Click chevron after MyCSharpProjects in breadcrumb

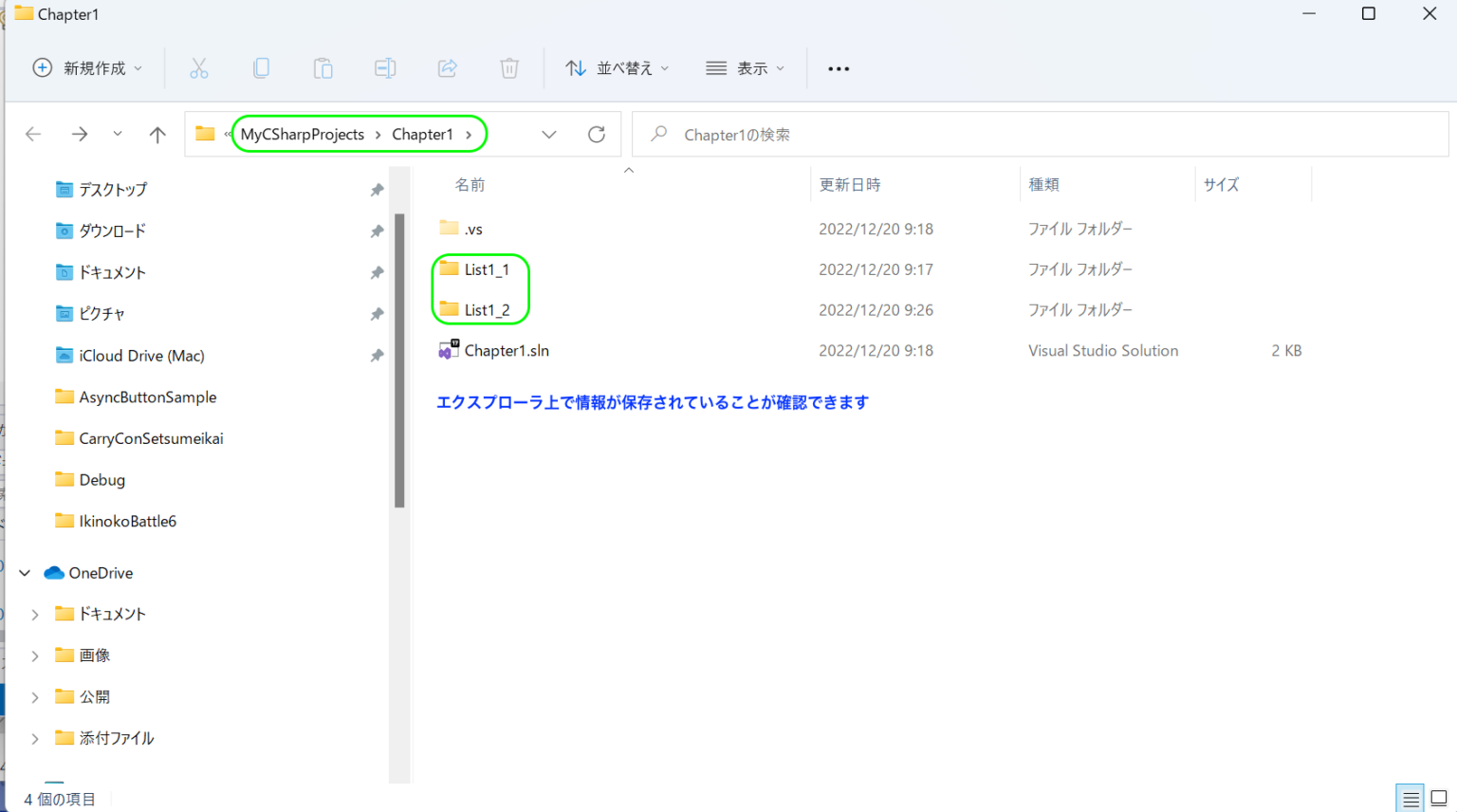click(x=378, y=135)
